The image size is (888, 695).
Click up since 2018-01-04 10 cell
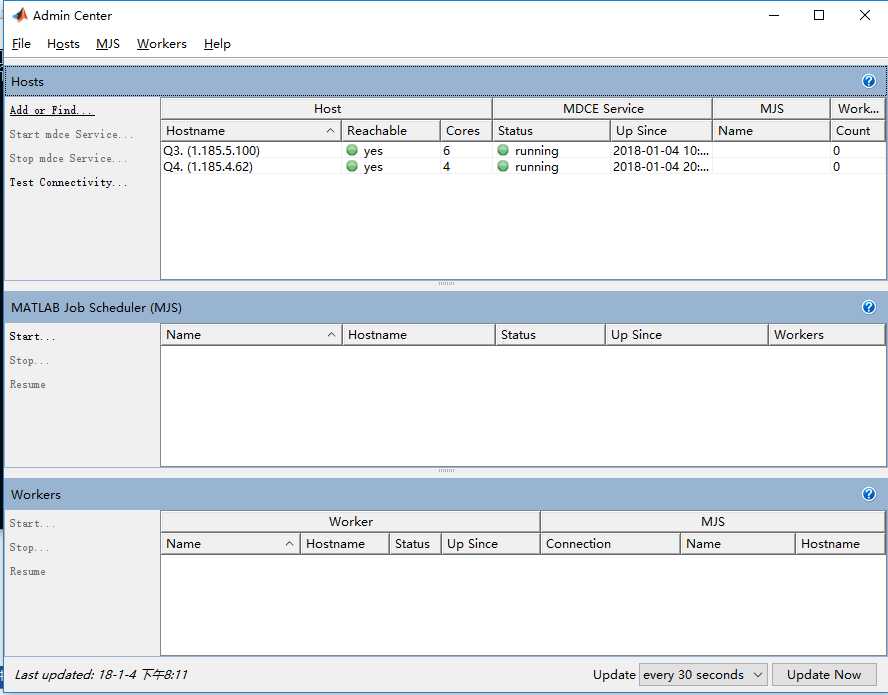tap(661, 150)
